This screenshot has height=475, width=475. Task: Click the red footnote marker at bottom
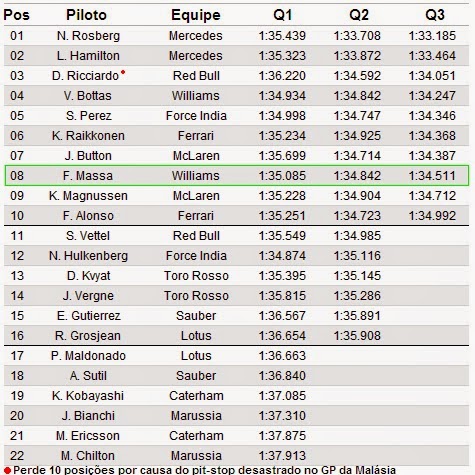(x=8, y=471)
